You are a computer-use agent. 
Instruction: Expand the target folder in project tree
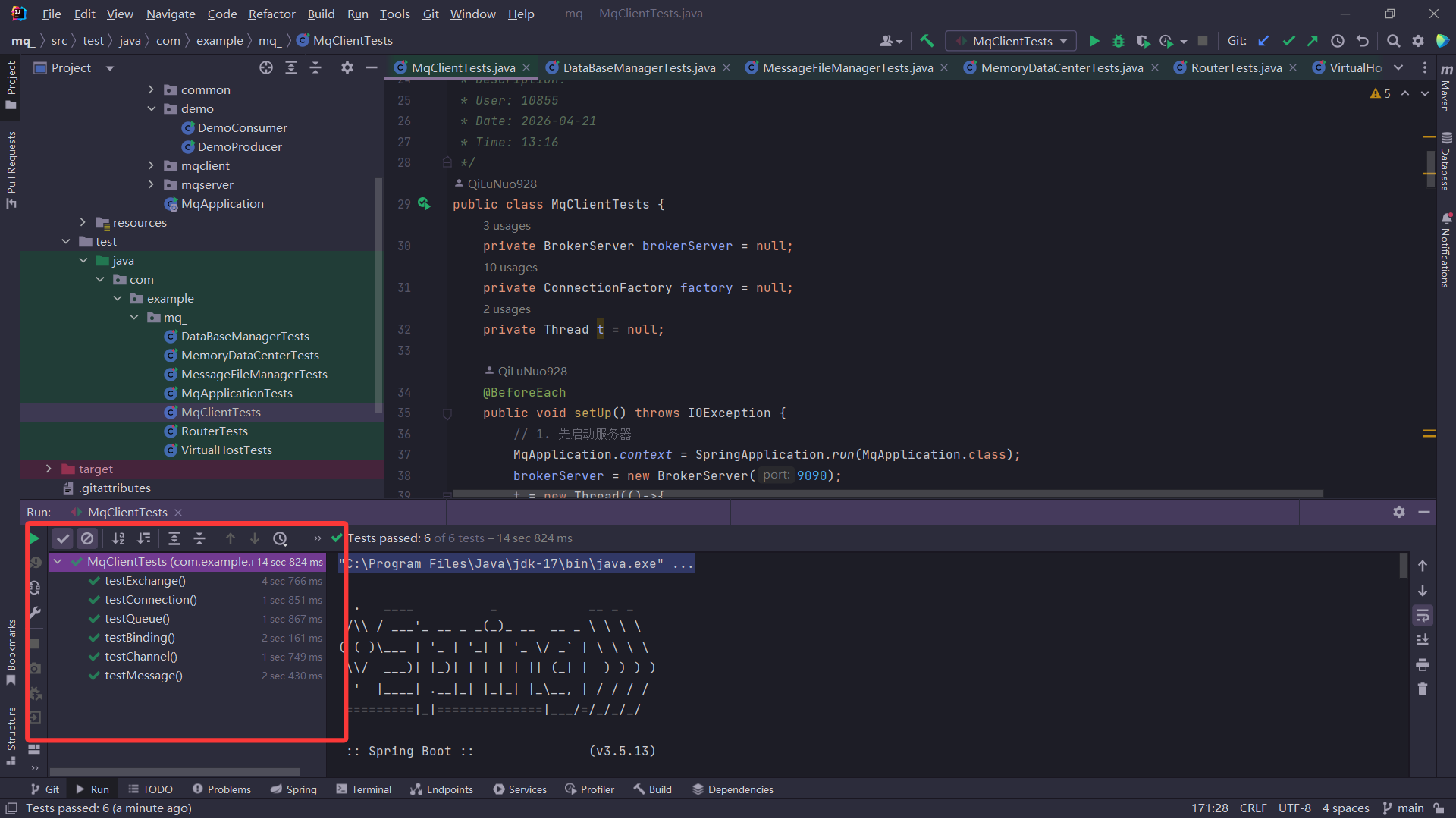tap(49, 469)
